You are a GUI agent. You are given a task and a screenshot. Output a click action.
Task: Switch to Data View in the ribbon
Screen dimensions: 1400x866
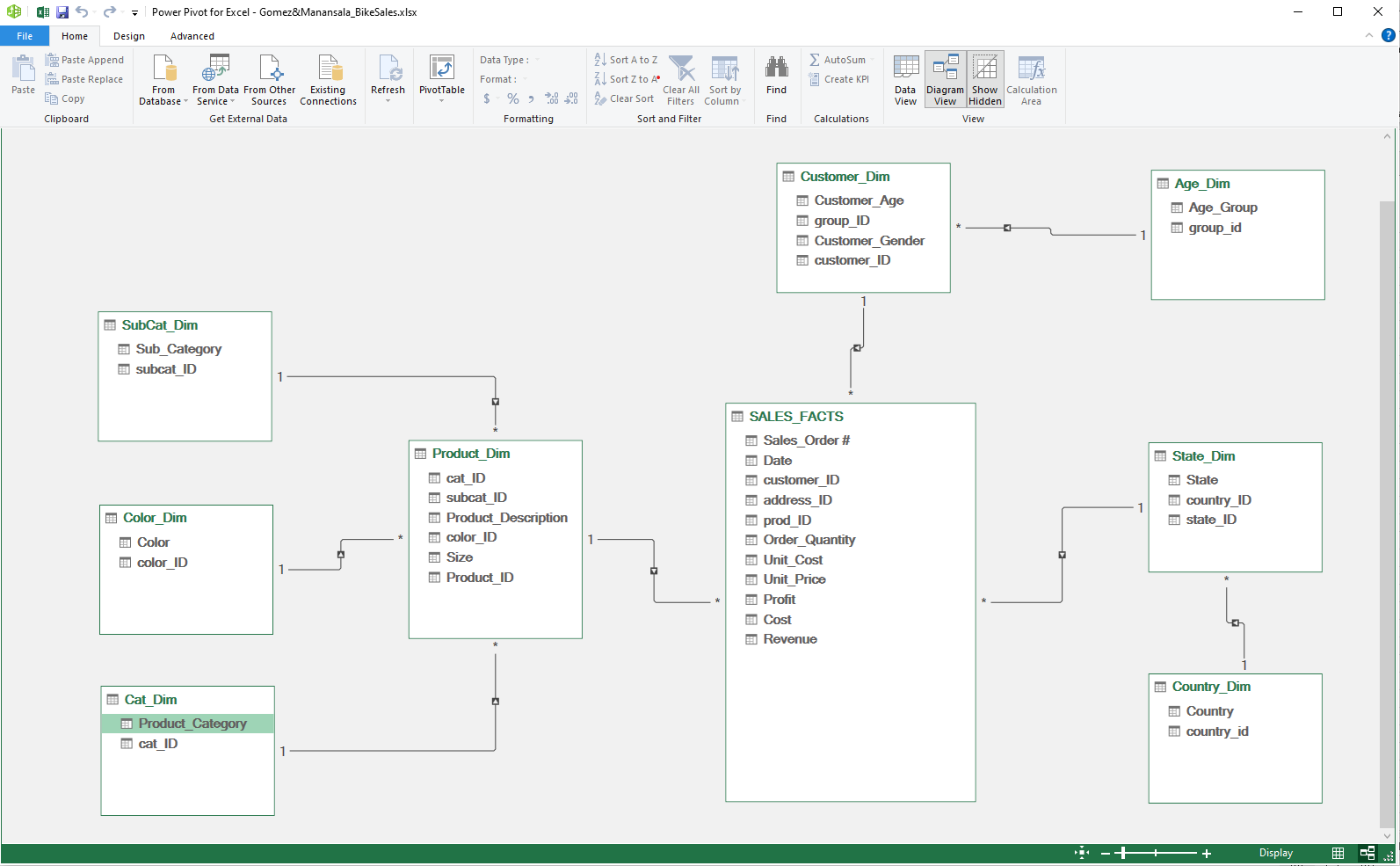pyautogui.click(x=905, y=80)
